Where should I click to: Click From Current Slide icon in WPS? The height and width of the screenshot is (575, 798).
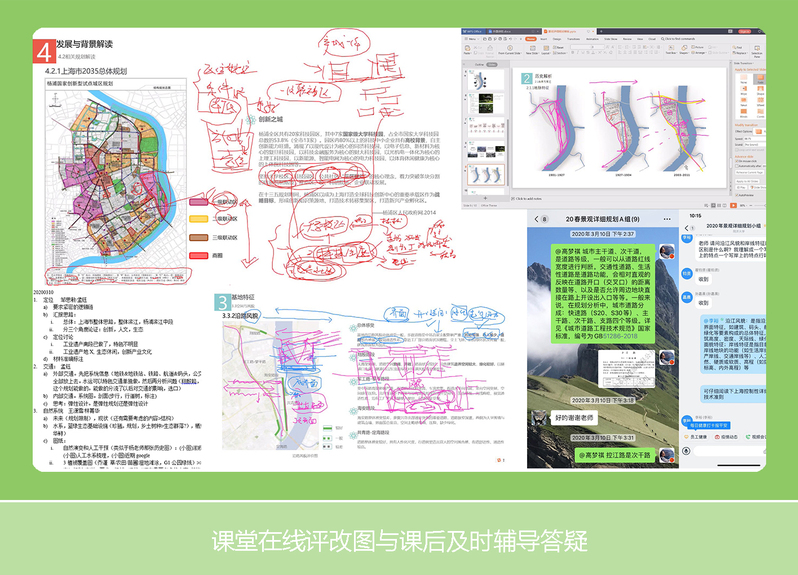(510, 49)
